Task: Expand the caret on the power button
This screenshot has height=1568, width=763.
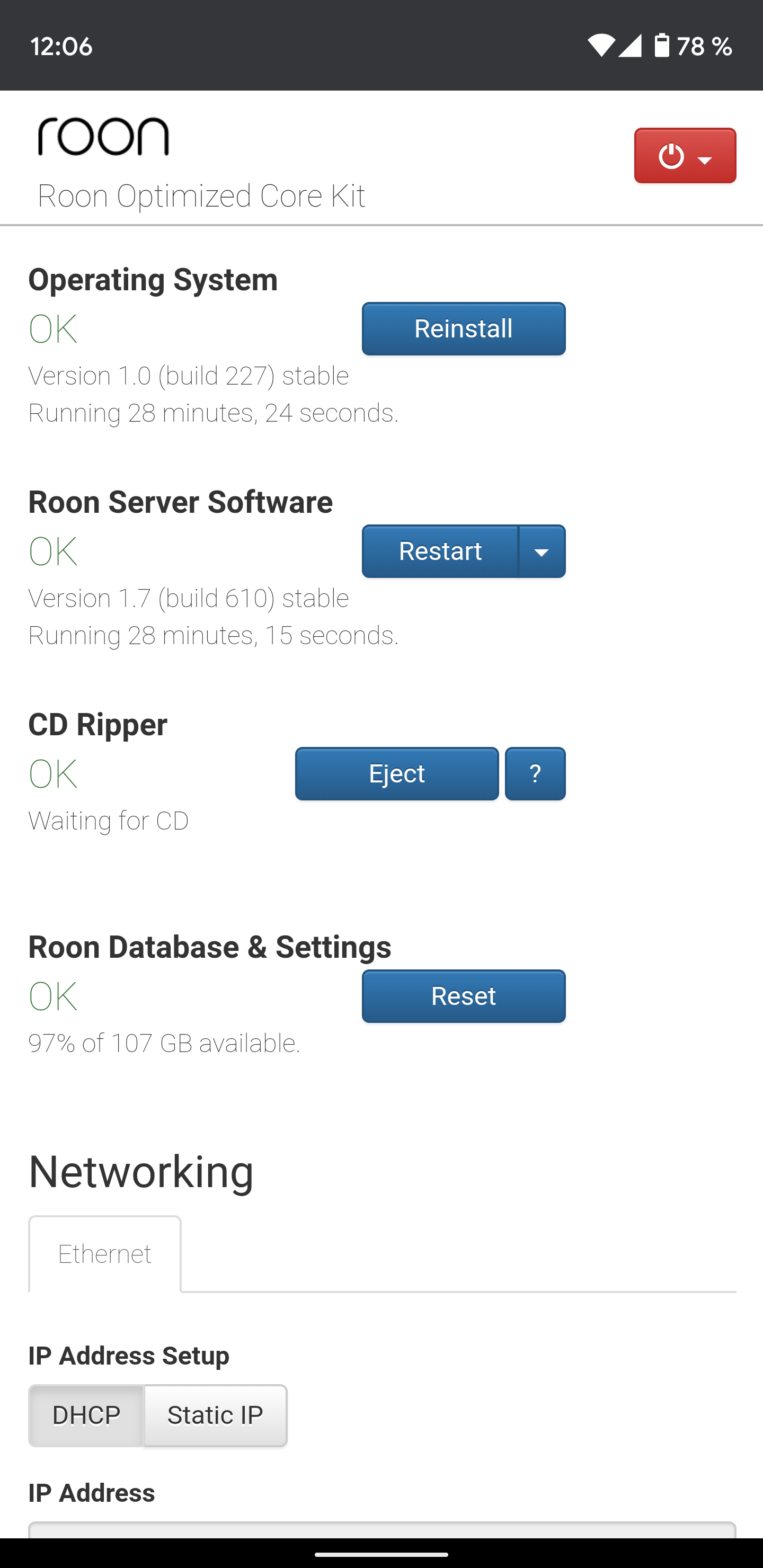Action: 705,161
